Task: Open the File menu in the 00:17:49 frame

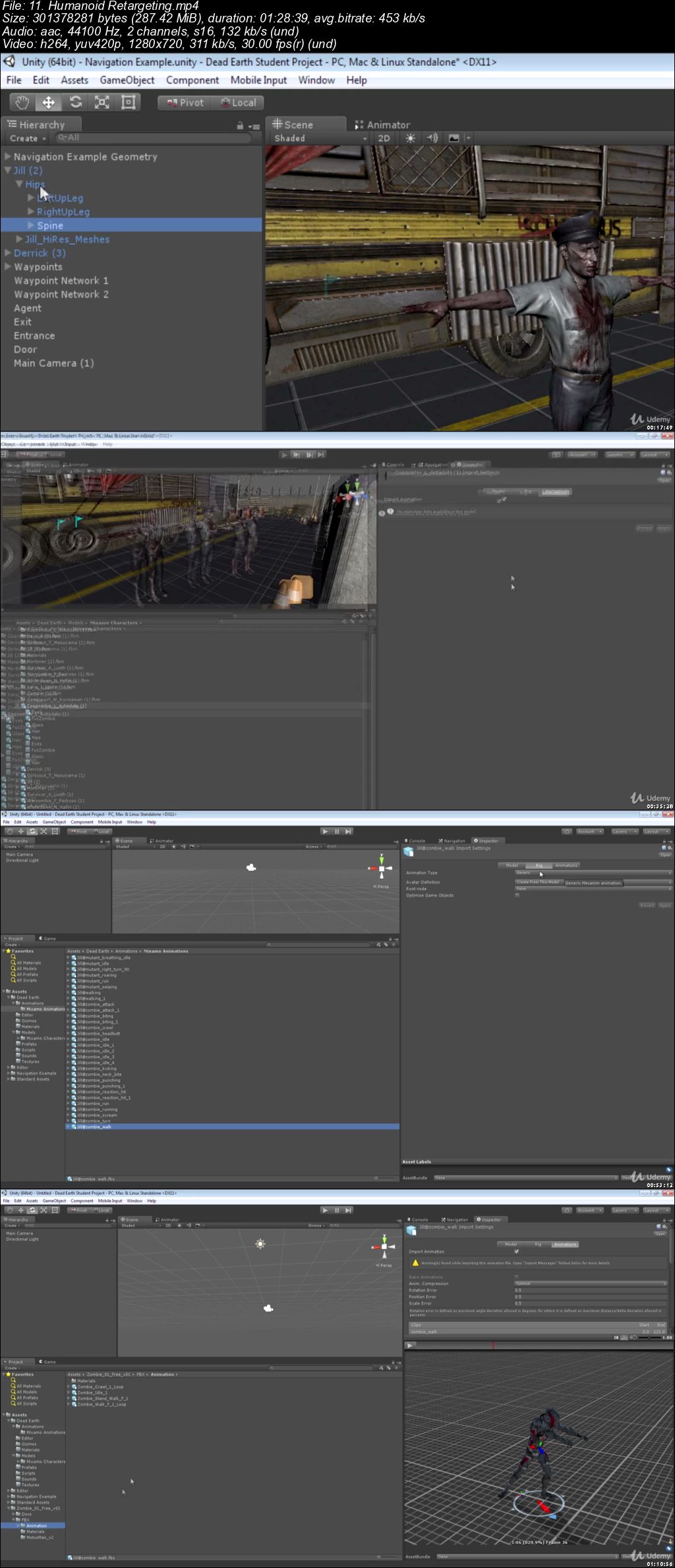Action: [x=14, y=80]
